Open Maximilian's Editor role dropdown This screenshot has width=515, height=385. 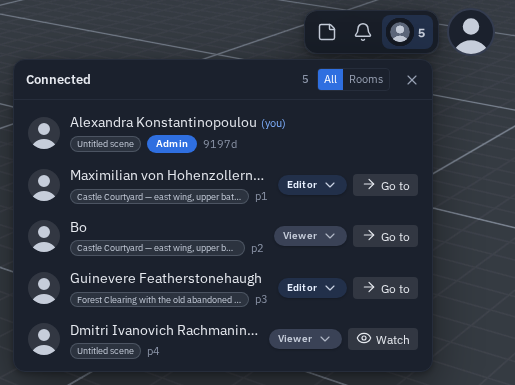312,185
